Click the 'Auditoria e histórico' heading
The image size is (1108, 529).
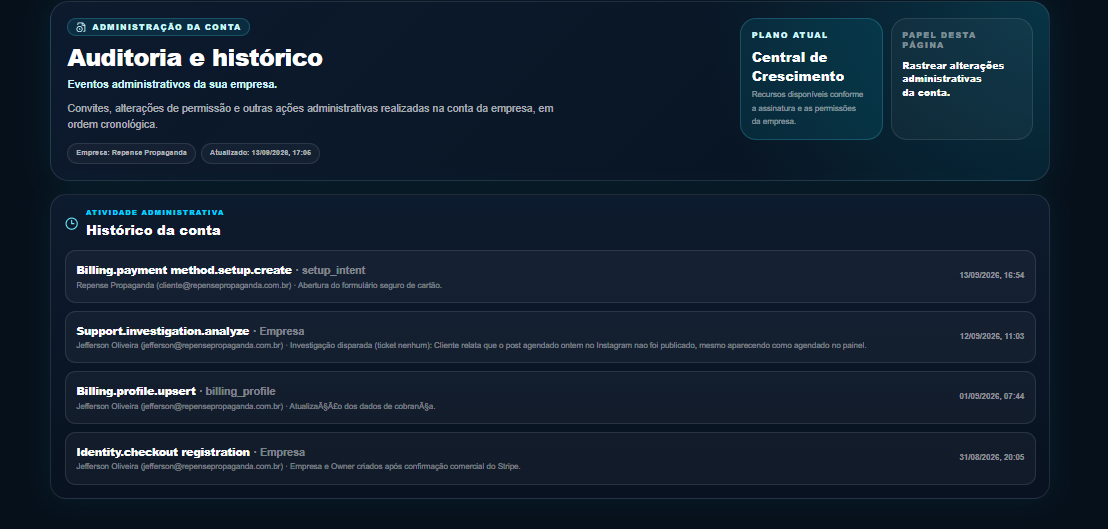point(195,58)
